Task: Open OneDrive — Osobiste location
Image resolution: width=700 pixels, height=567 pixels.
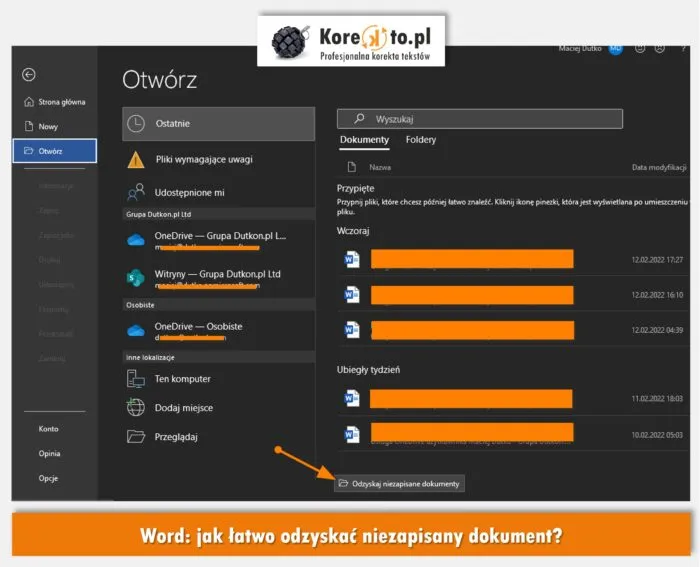Action: tap(219, 331)
